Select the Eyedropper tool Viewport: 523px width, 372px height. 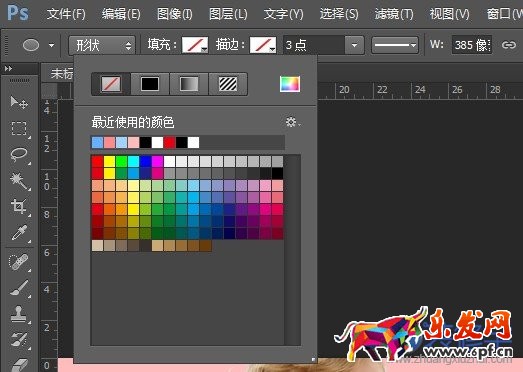coord(19,233)
